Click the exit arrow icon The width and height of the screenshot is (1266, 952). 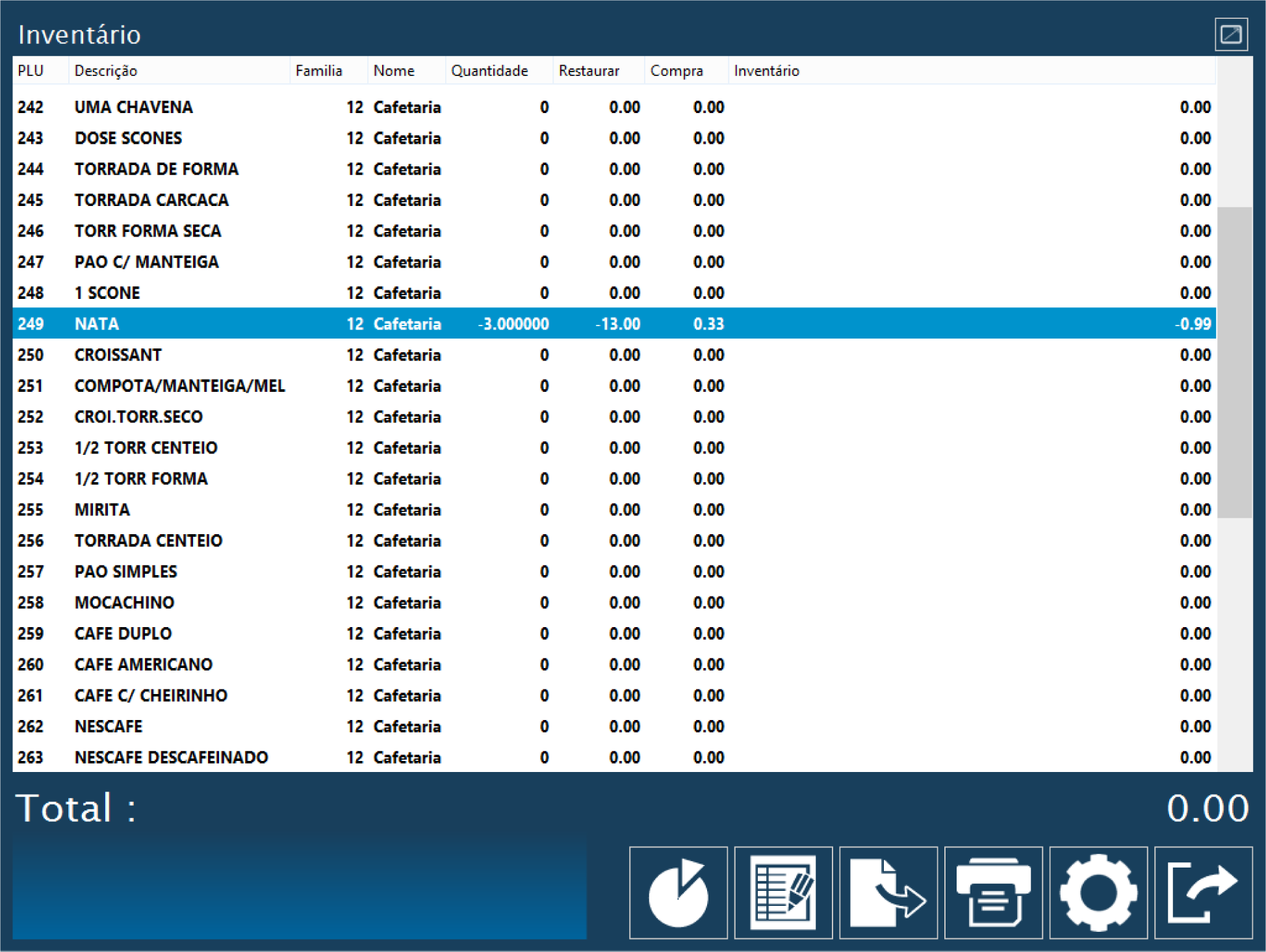[x=1203, y=892]
